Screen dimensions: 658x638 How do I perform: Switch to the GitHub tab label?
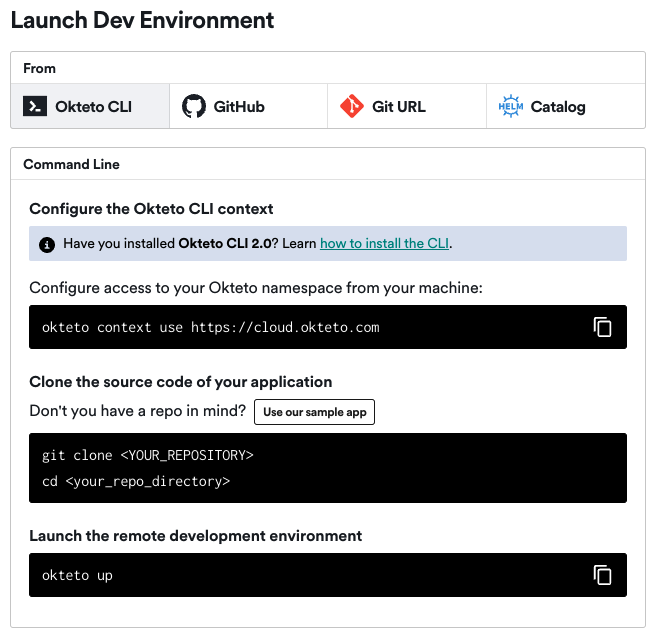coord(239,107)
